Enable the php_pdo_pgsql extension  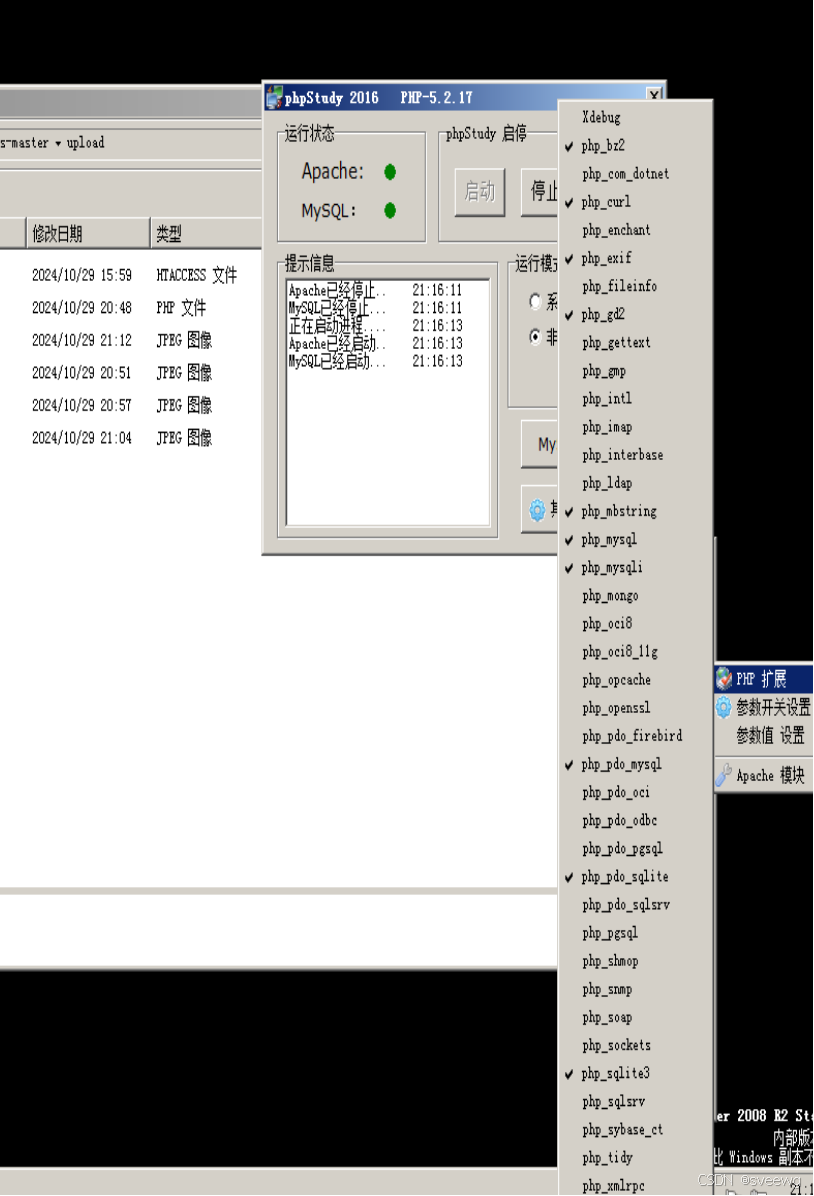[x=636, y=849]
